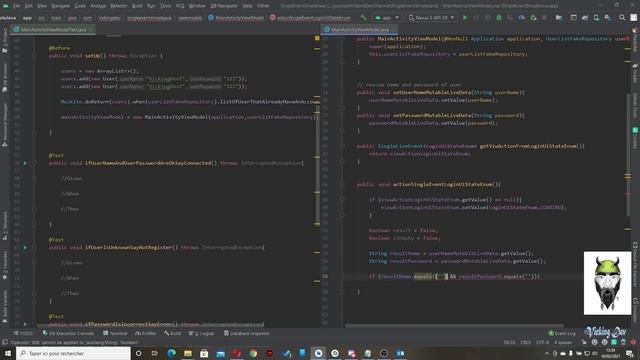Switch to MainActivityViewModel.java tab
The image size is (640, 360).
click(x=360, y=30)
